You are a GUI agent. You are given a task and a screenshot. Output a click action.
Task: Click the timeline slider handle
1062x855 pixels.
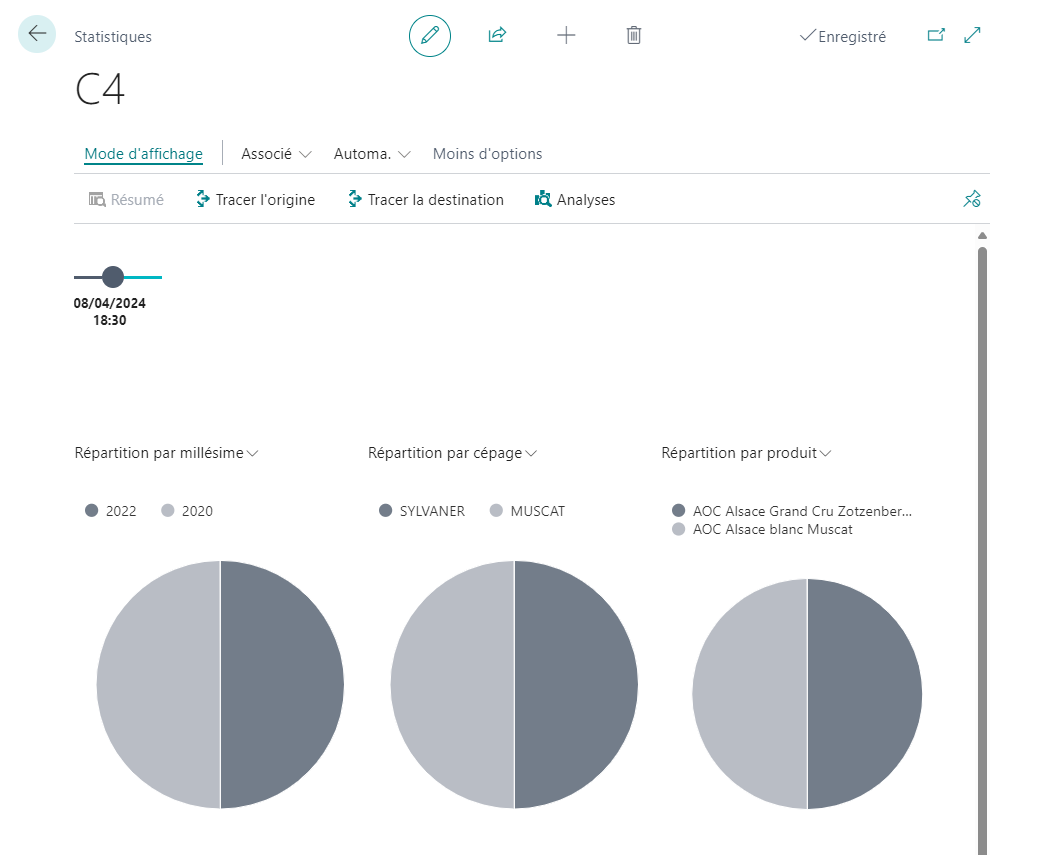(113, 276)
